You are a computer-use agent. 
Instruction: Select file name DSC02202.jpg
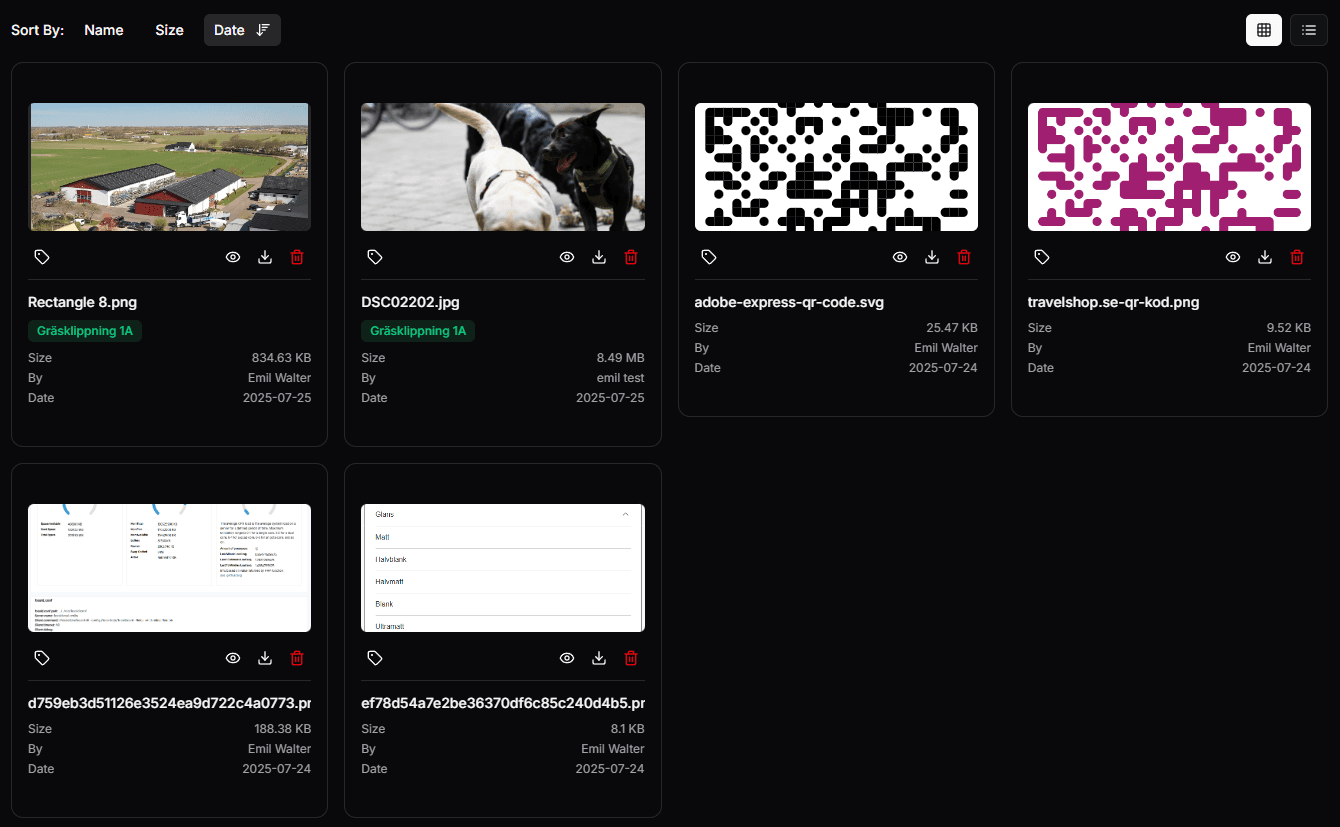tap(411, 302)
